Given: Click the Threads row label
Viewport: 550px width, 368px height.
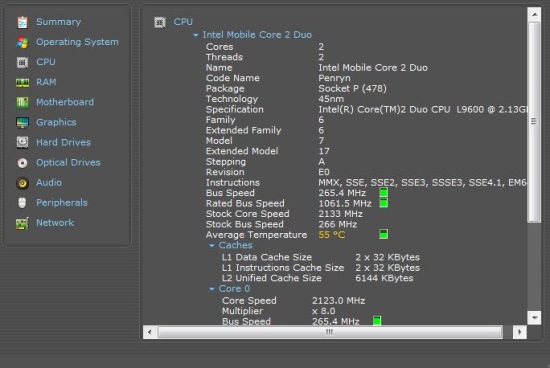Looking at the screenshot, I should click(x=224, y=57).
